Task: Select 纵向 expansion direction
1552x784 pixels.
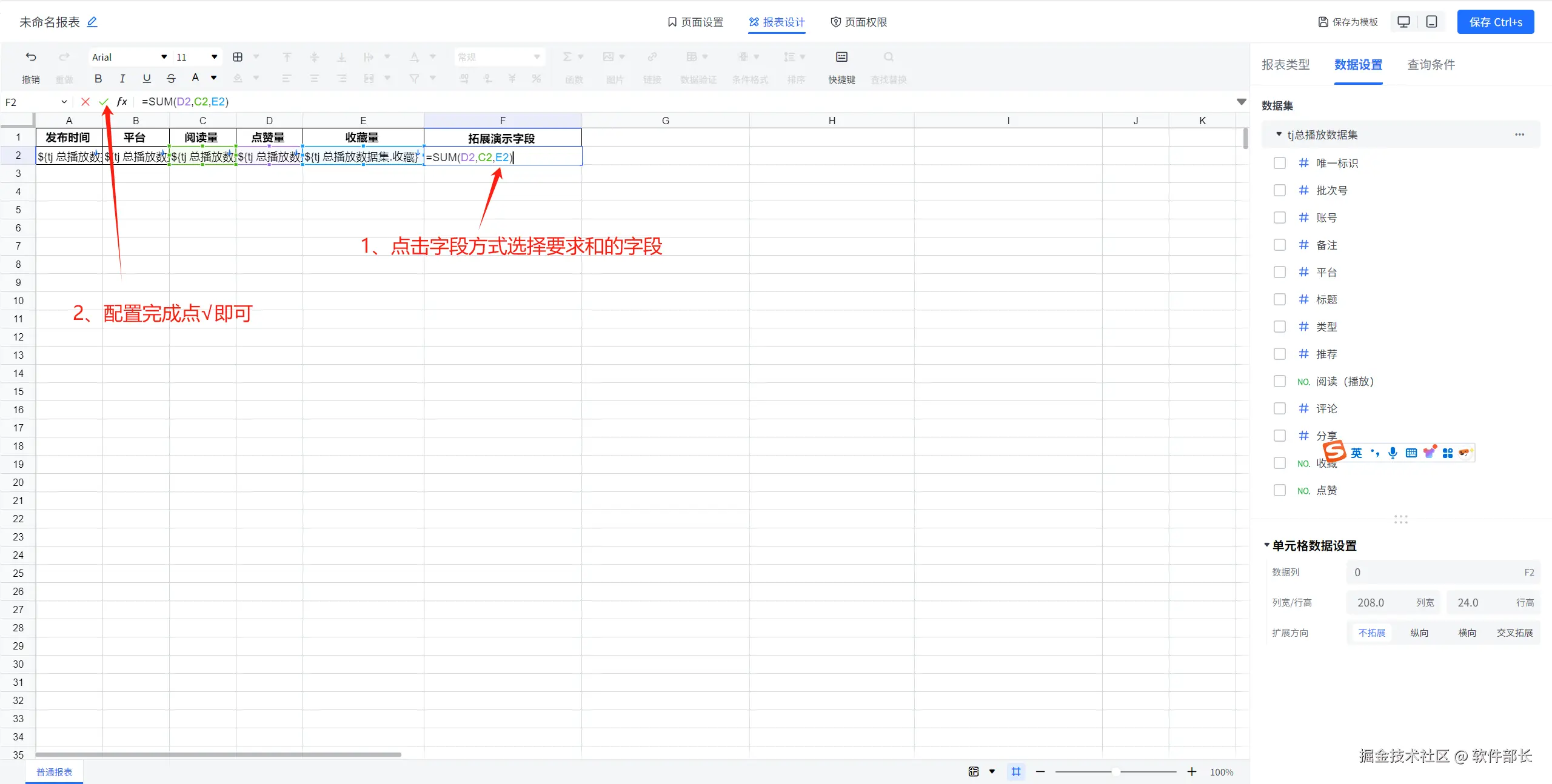Action: (x=1419, y=633)
